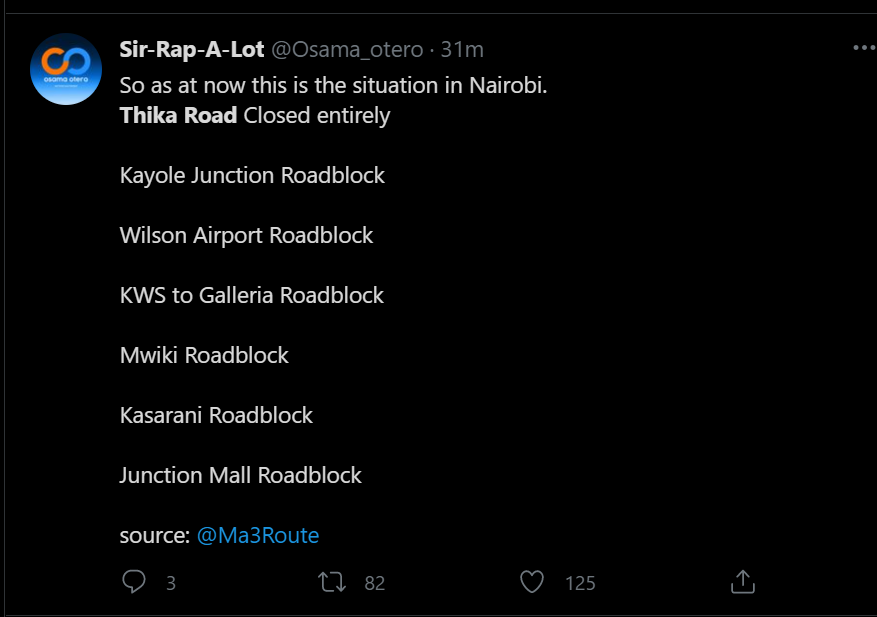Select the Junction Mall Roadblock line
Viewport: 877px width, 617px height.
tap(241, 475)
